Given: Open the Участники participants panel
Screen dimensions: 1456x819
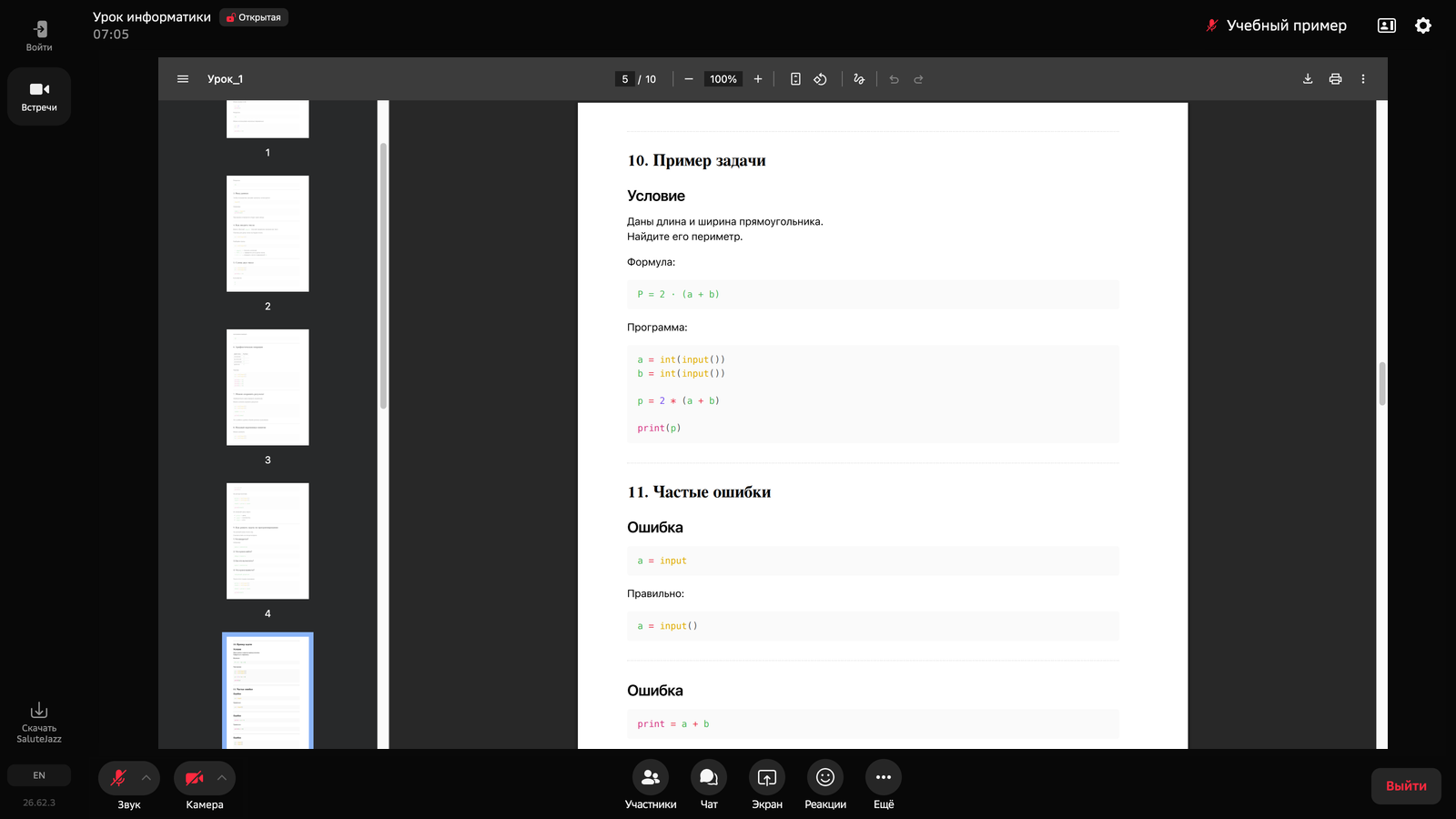Looking at the screenshot, I should (651, 784).
